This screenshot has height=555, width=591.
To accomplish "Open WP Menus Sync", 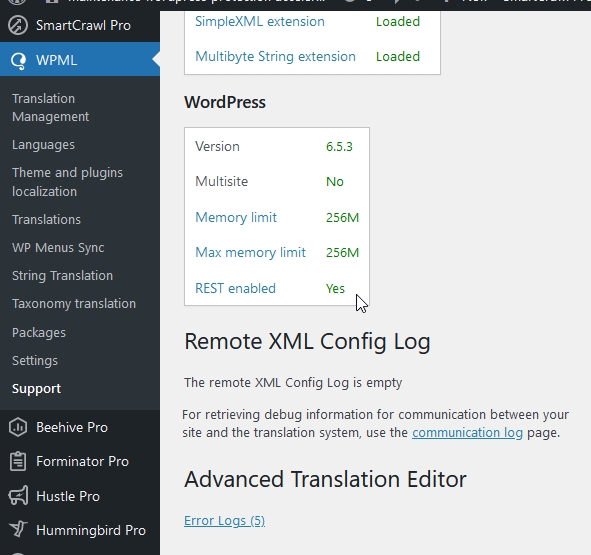I will point(58,248).
